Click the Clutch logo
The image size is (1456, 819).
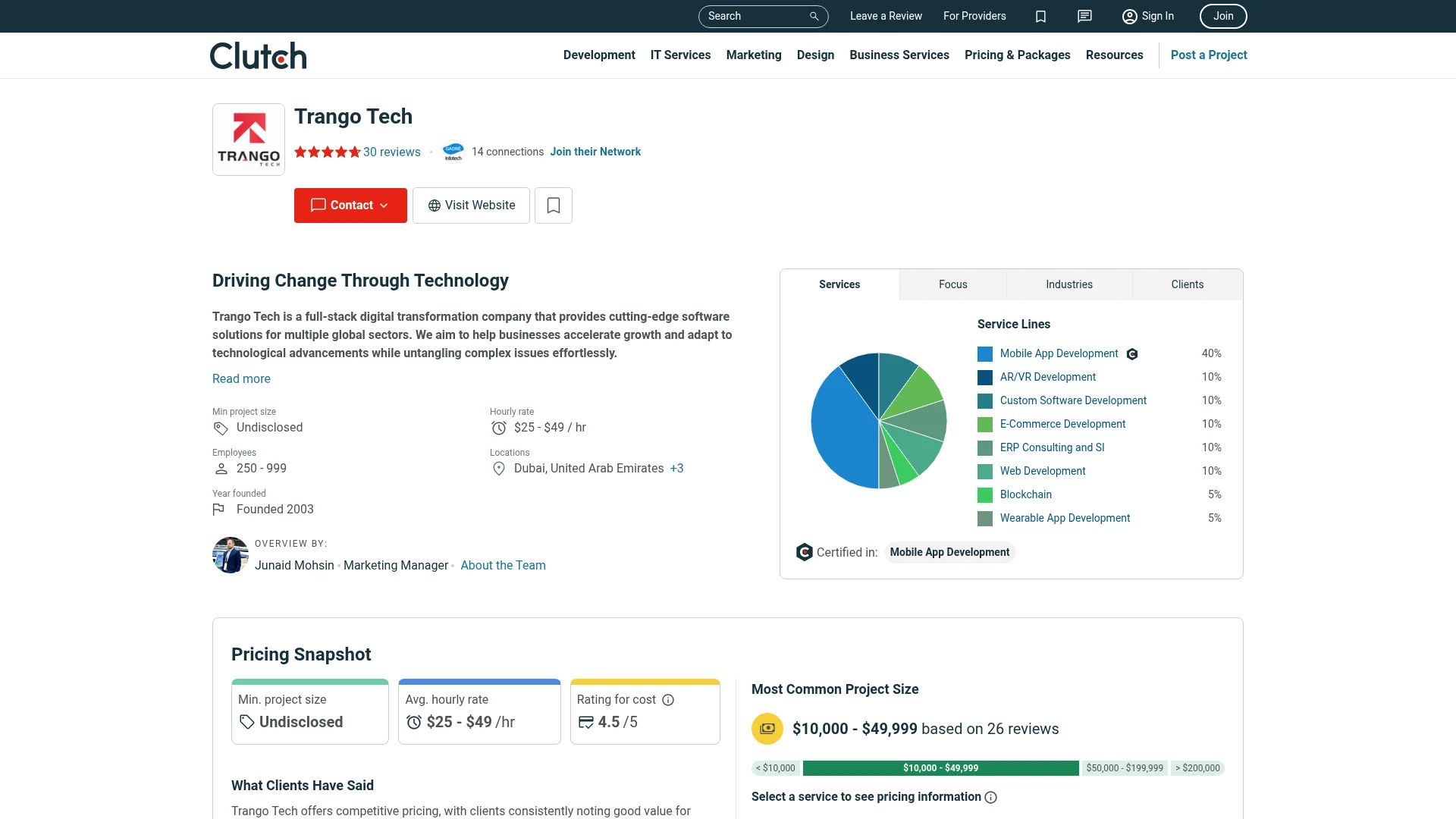tap(259, 55)
